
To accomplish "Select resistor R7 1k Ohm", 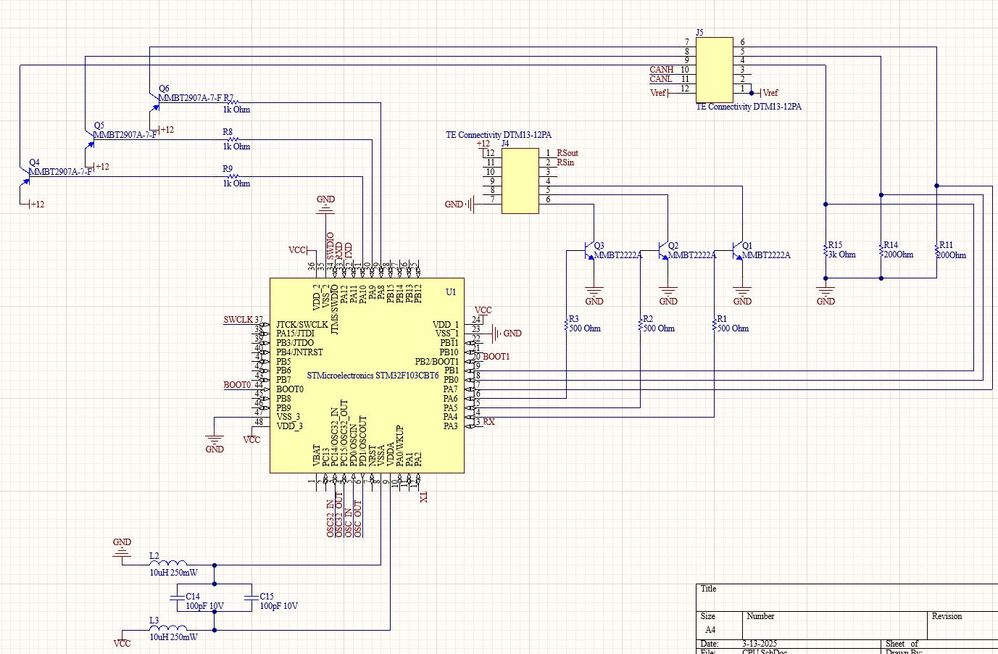I will tap(233, 102).
